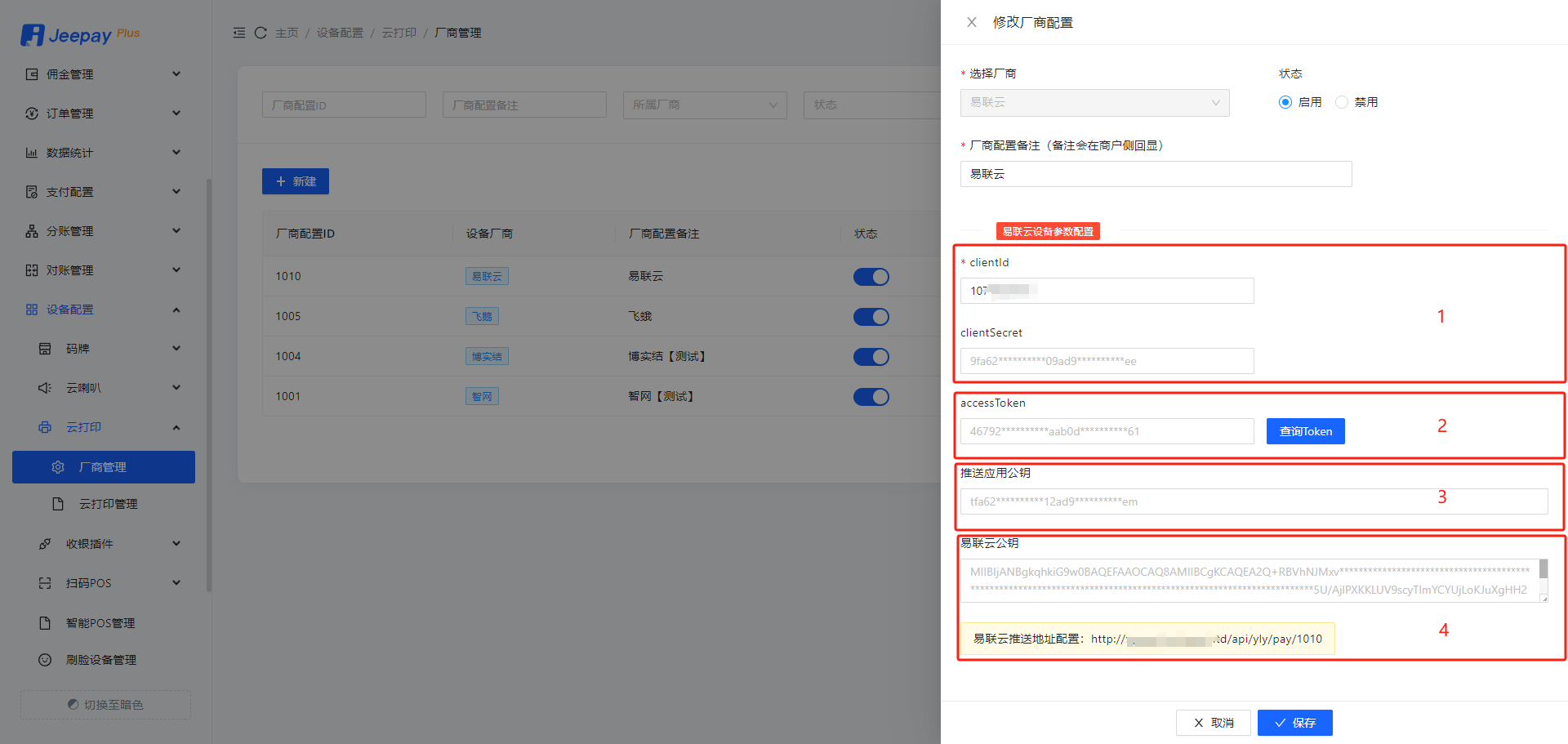This screenshot has width=1568, height=744.
Task: Open the 选择厂商 dropdown
Action: tap(1094, 103)
